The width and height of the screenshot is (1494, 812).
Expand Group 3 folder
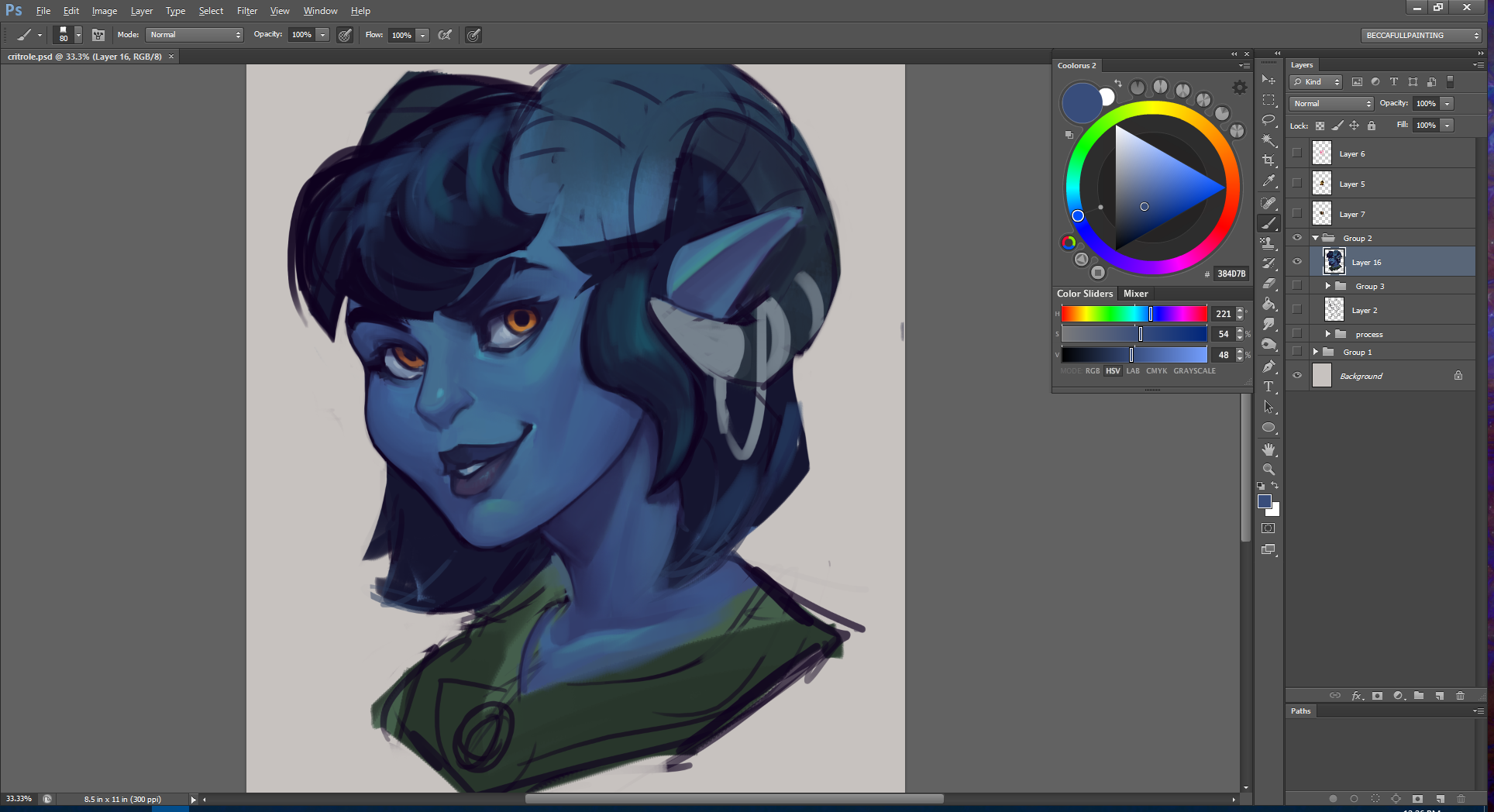coord(1327,286)
